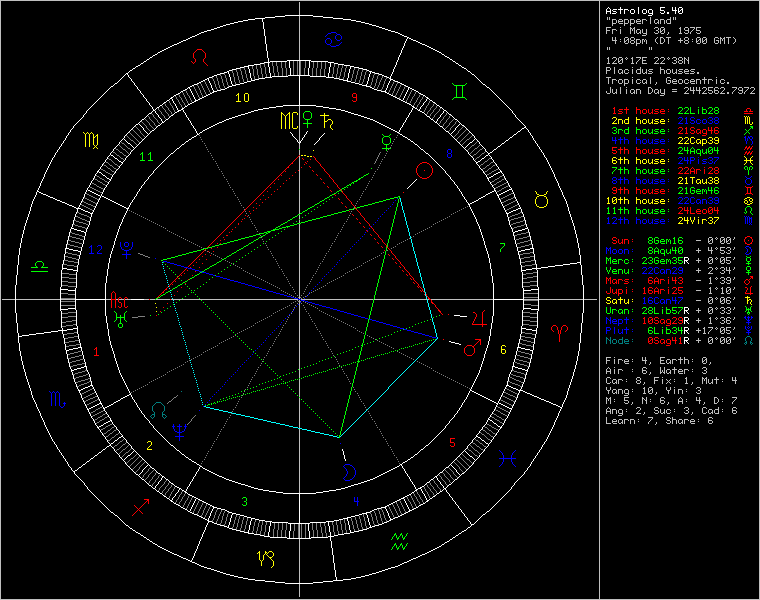Click the blue Pluto glyph in house 12
Image resolution: width=760 pixels, height=600 pixels.
point(127,250)
